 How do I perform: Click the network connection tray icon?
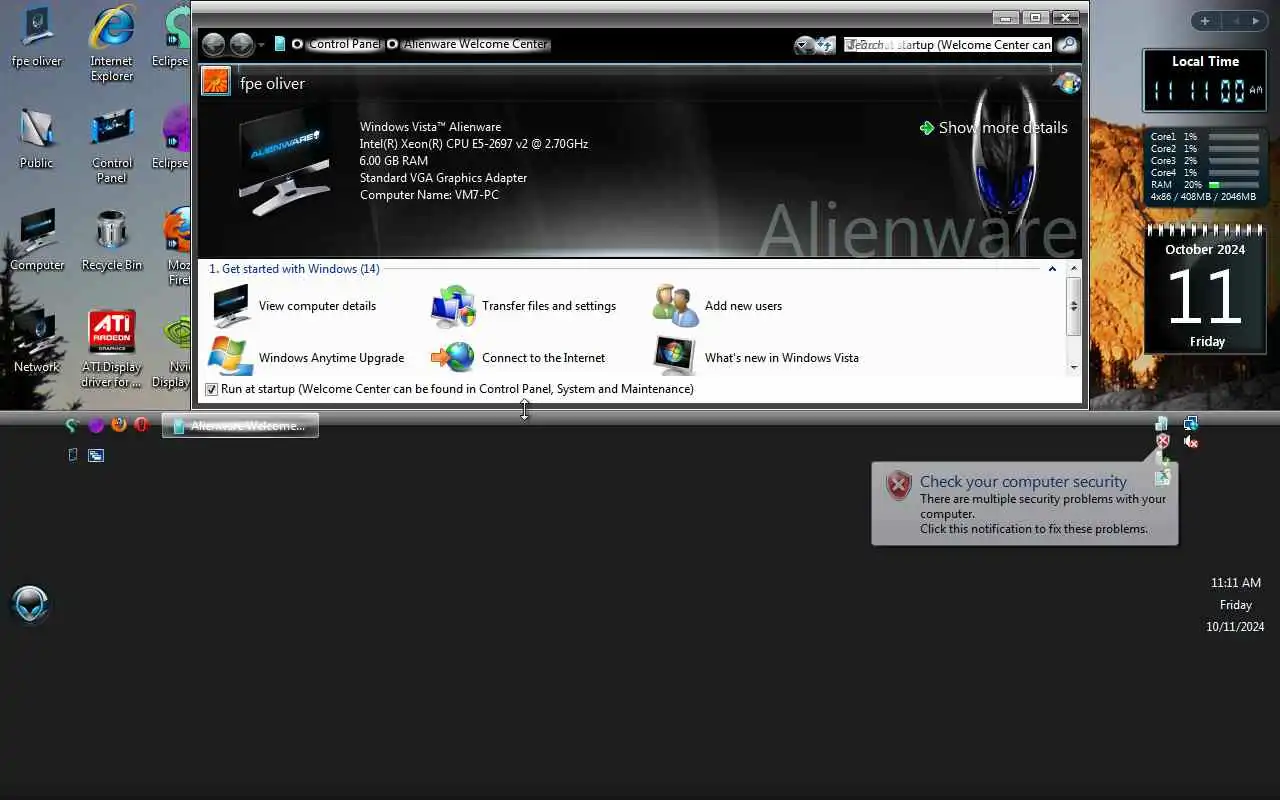[x=1190, y=424]
